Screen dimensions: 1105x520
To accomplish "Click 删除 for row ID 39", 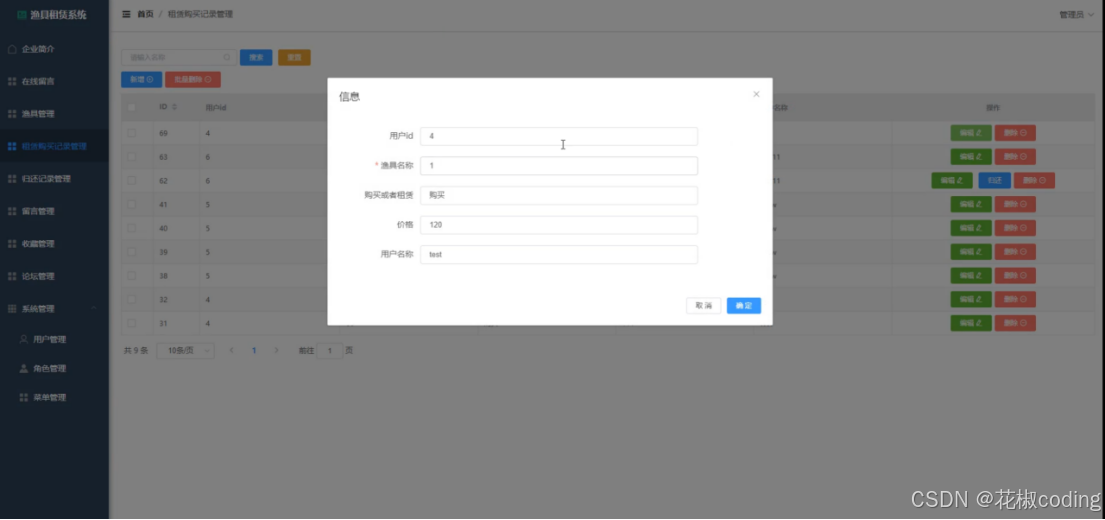I will pyautogui.click(x=1015, y=252).
